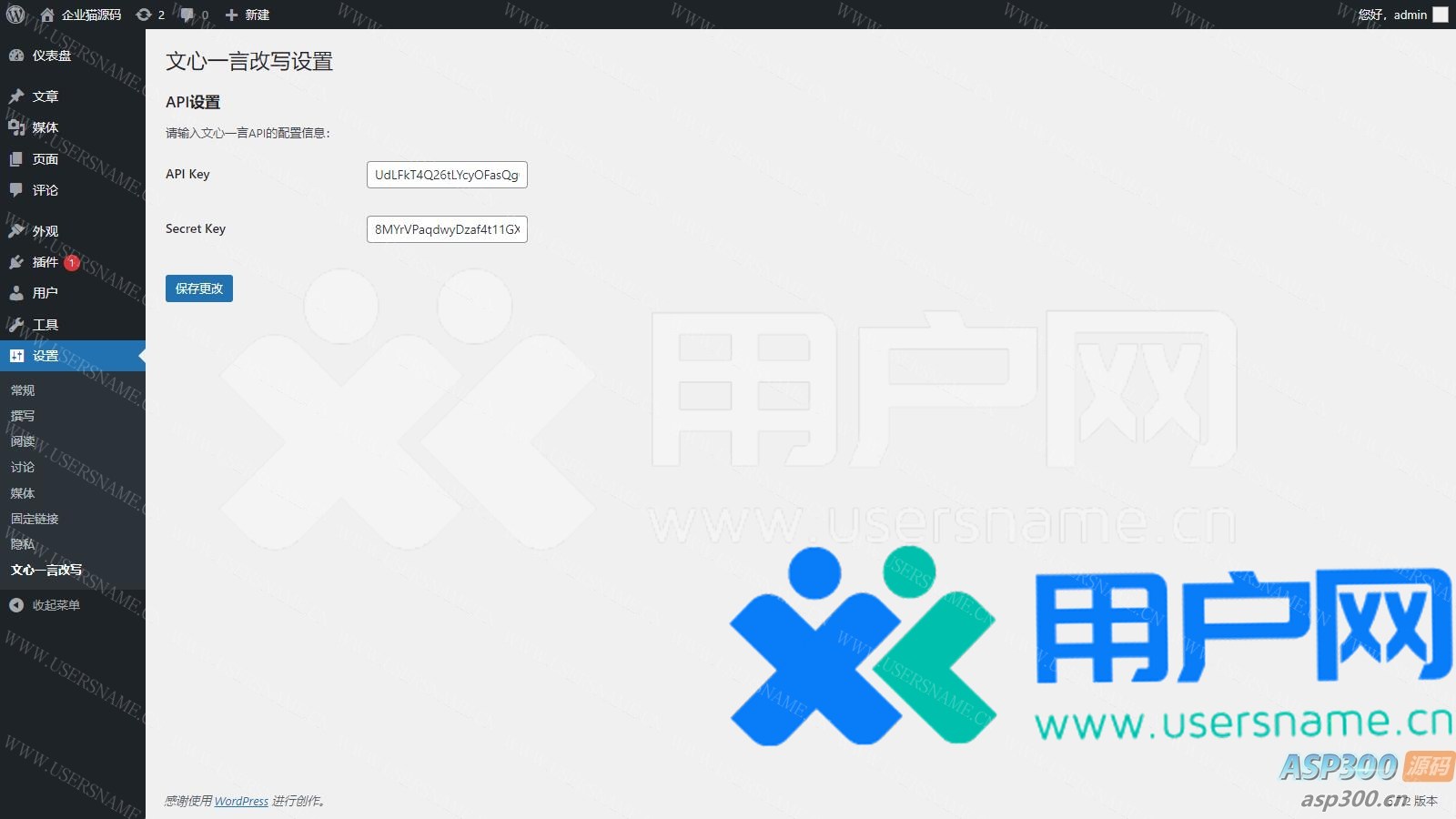The height and width of the screenshot is (819, 1456).
Task: Open the 用户 users menu
Action: [x=45, y=293]
